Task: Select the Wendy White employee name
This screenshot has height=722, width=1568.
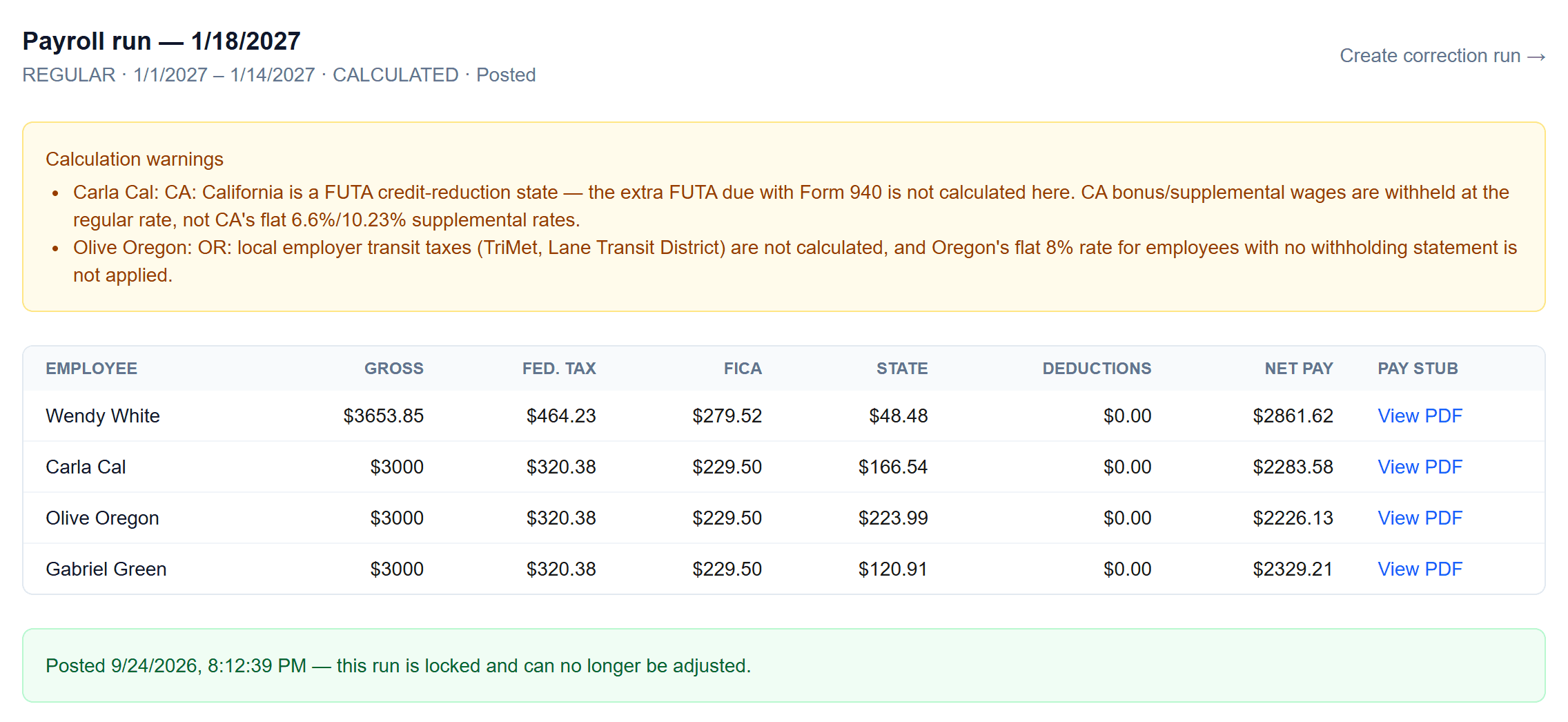Action: pos(103,416)
